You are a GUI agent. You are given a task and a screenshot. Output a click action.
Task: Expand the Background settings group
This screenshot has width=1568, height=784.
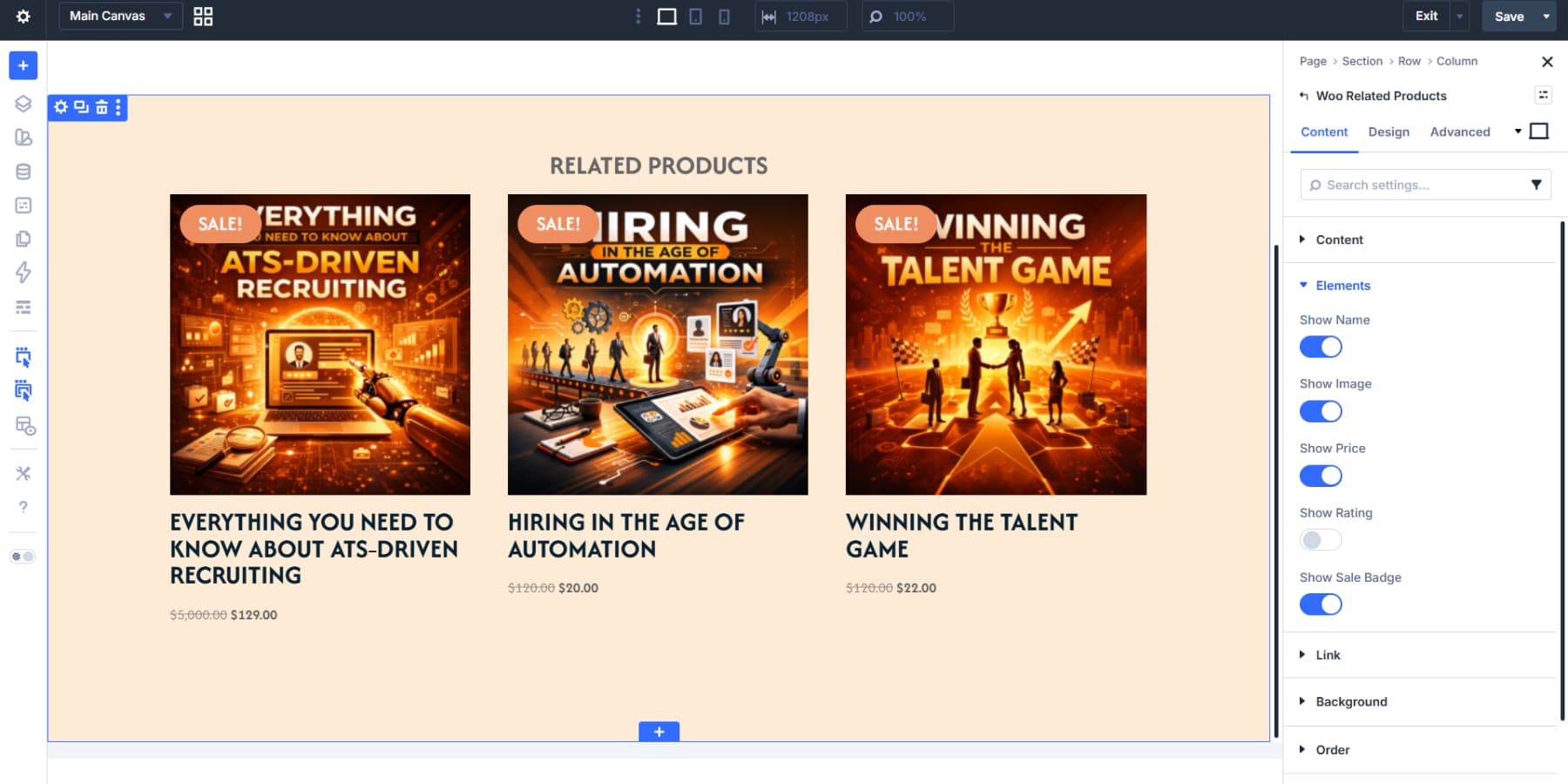pyautogui.click(x=1350, y=702)
